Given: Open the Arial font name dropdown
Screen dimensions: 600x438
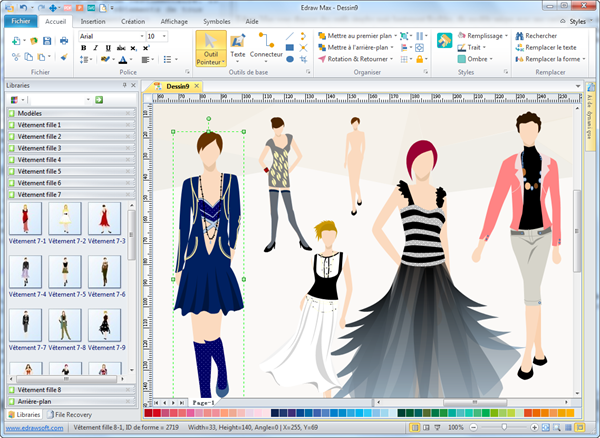Looking at the screenshot, I should [x=140, y=36].
